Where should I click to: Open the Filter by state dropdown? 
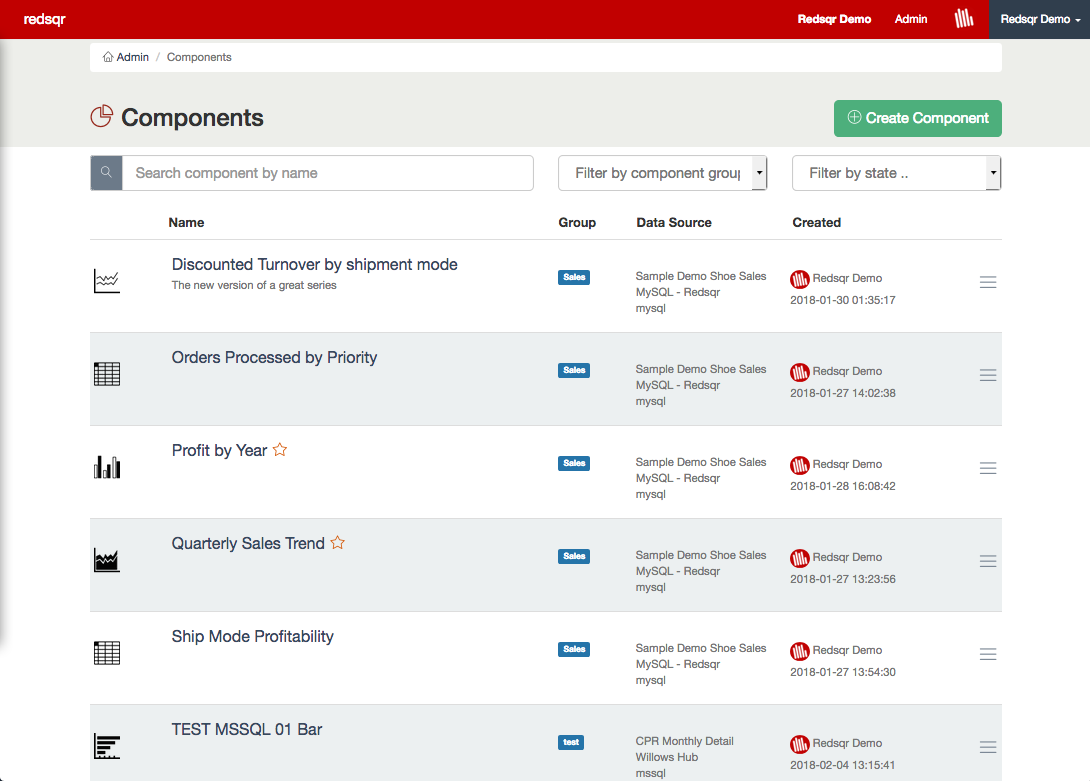tap(897, 172)
